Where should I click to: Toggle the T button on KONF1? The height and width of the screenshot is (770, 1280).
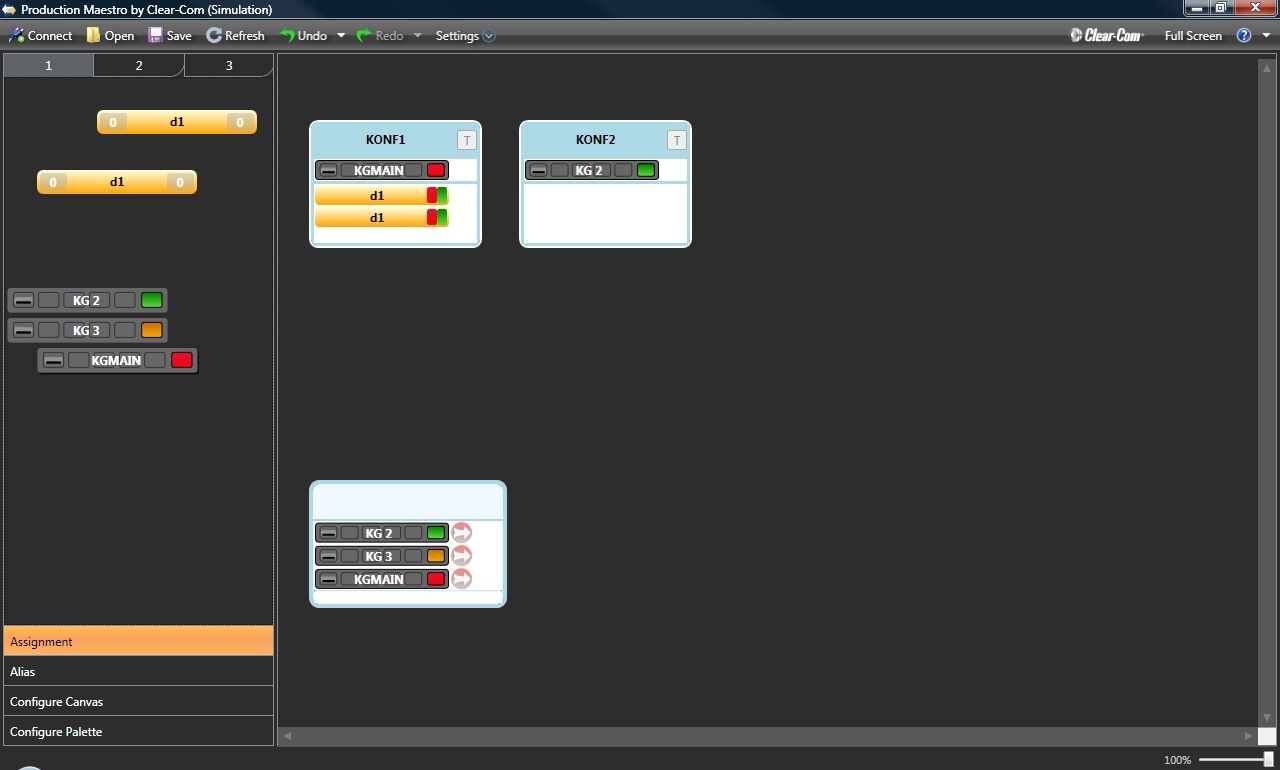(466, 141)
